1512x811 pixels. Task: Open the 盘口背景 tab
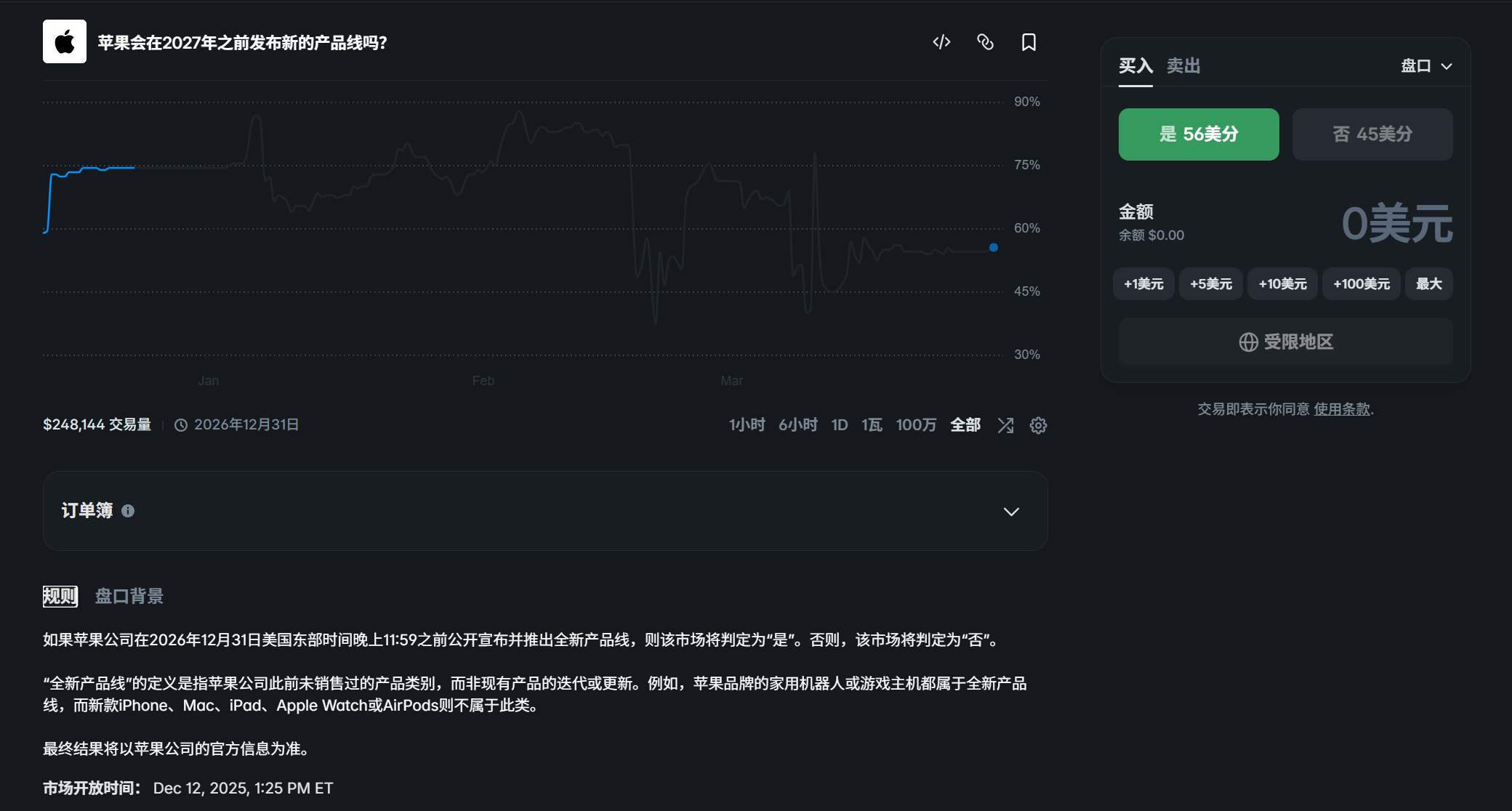[129, 596]
